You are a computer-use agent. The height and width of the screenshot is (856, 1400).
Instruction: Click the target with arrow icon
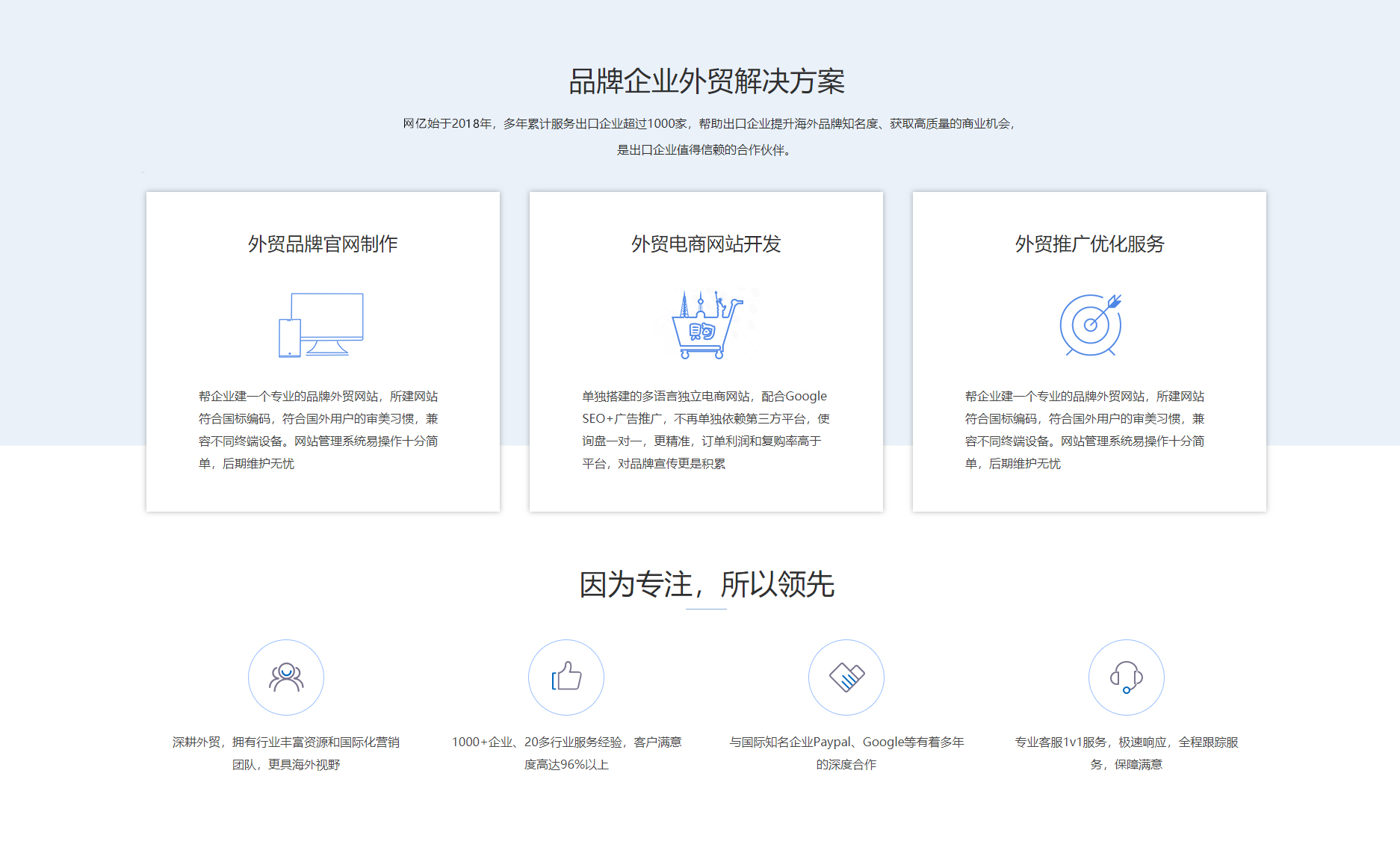click(x=1089, y=325)
